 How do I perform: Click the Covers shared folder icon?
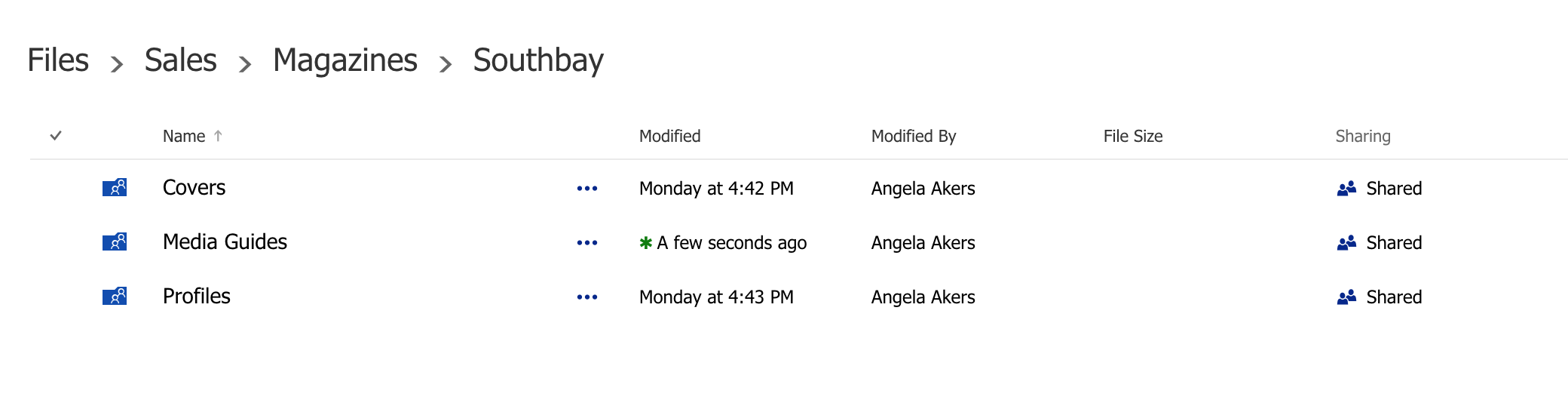click(x=115, y=187)
